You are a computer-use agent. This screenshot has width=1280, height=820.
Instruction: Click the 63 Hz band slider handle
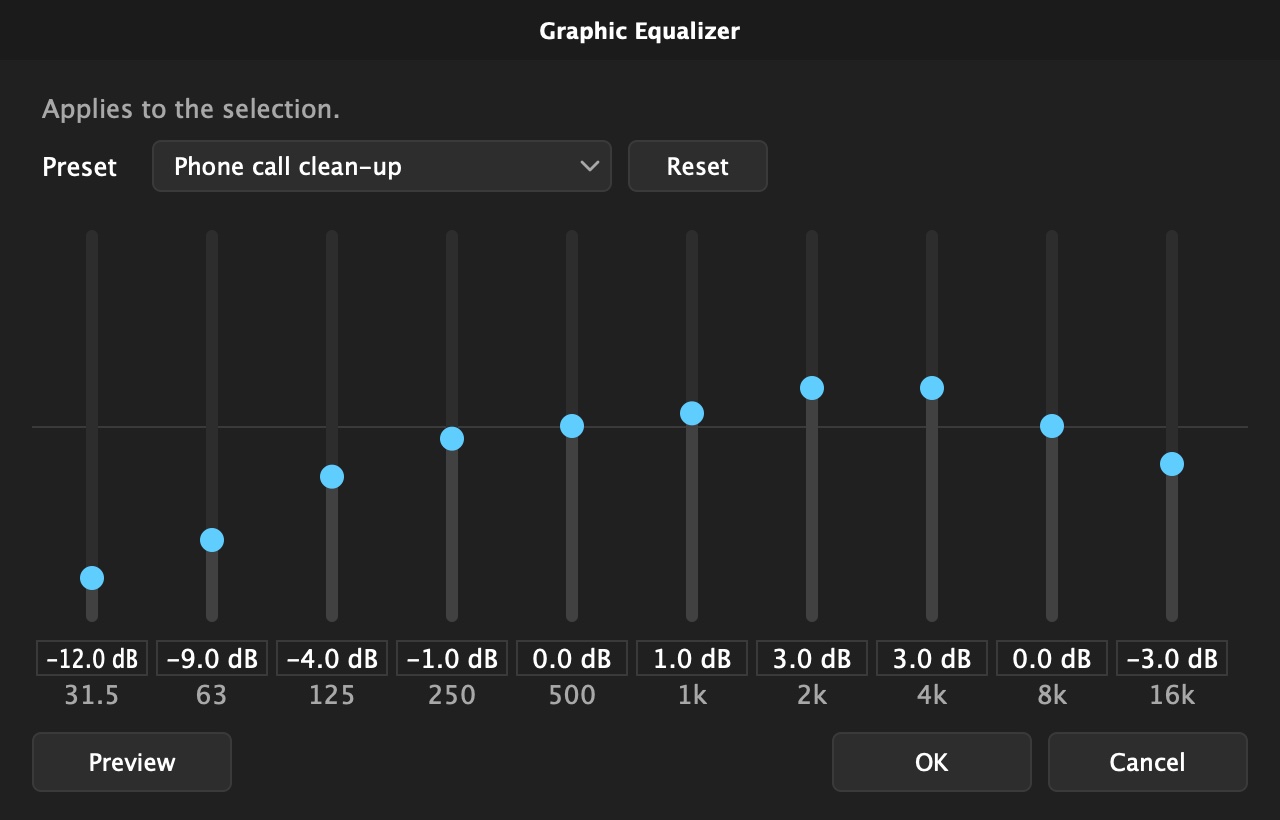coord(212,540)
